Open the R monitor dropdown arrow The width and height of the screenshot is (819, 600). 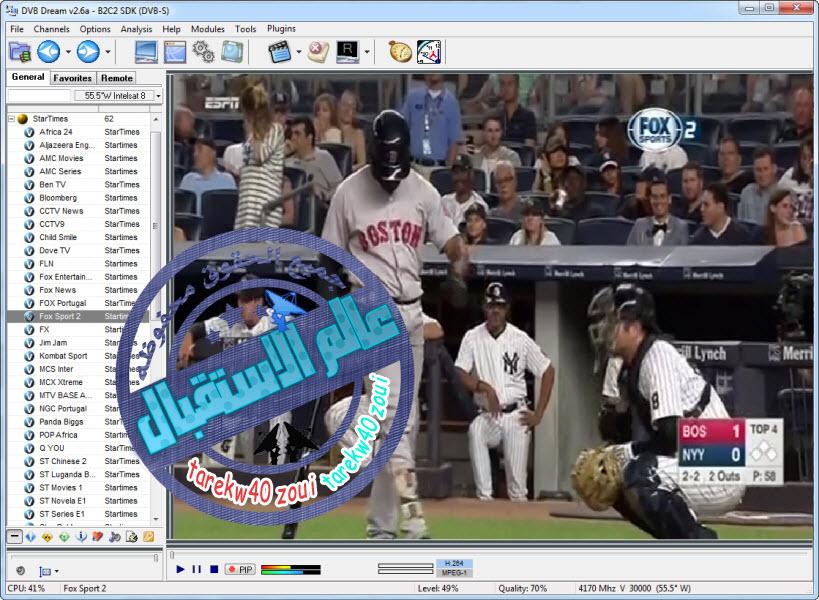pos(367,52)
